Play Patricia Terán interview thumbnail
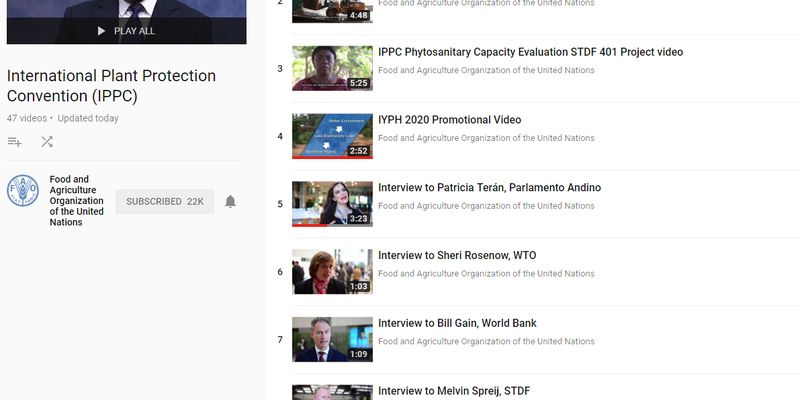The width and height of the screenshot is (800, 400). 332,204
